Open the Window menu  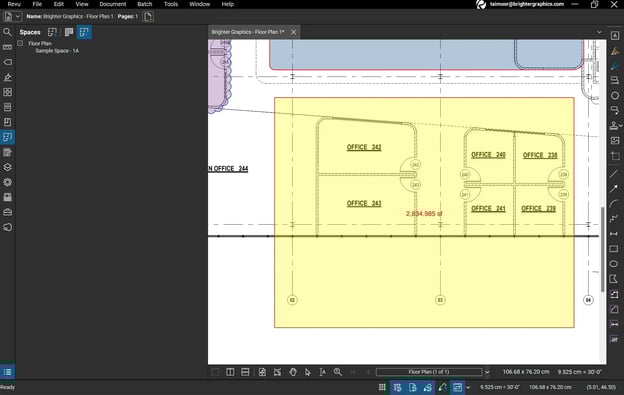199,4
